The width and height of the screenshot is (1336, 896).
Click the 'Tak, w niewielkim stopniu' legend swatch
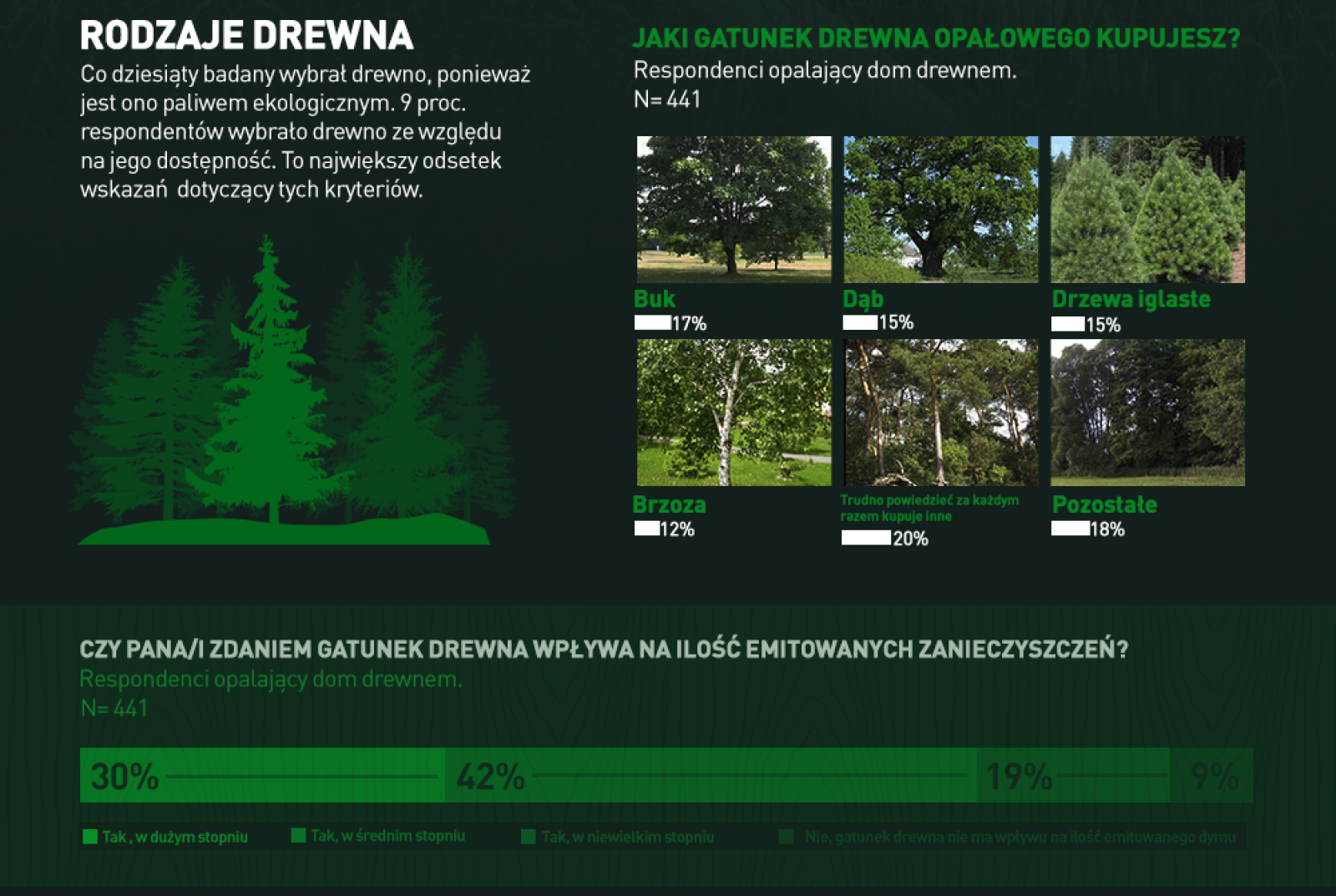(528, 836)
